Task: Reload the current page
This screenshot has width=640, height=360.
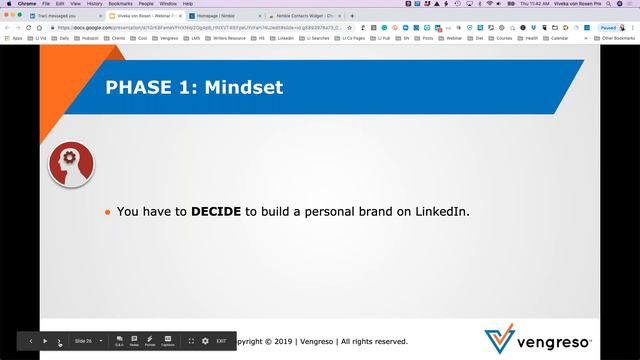Action: (x=29, y=28)
